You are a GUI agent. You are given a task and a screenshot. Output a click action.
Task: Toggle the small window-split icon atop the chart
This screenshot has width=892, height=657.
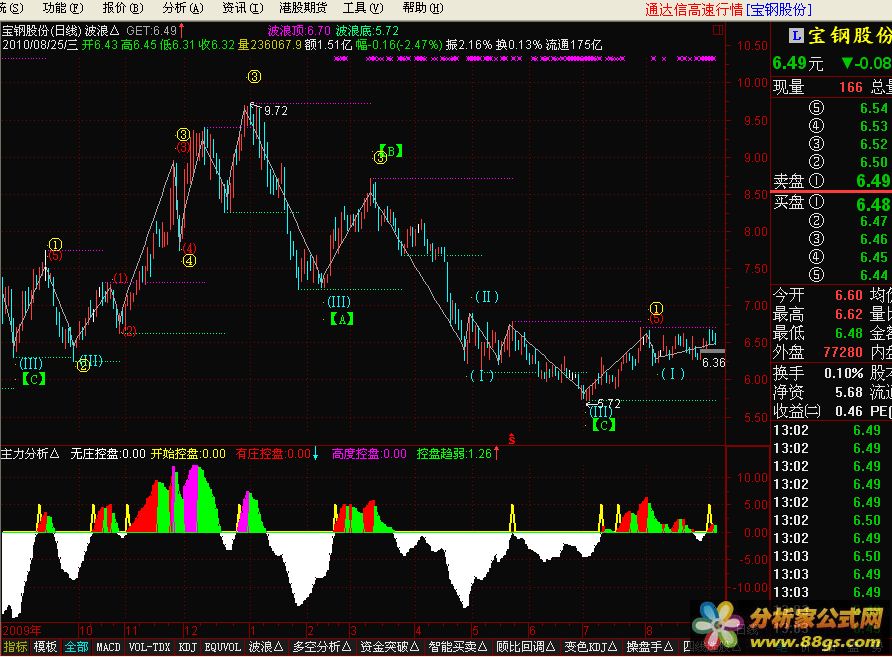point(718,30)
